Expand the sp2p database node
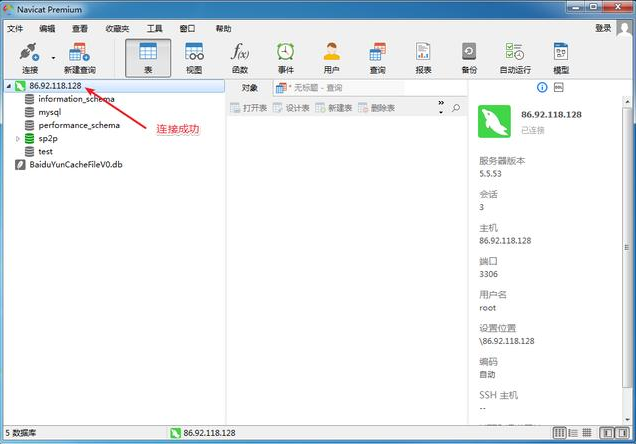Viewport: 636px width, 444px height. (x=17, y=139)
